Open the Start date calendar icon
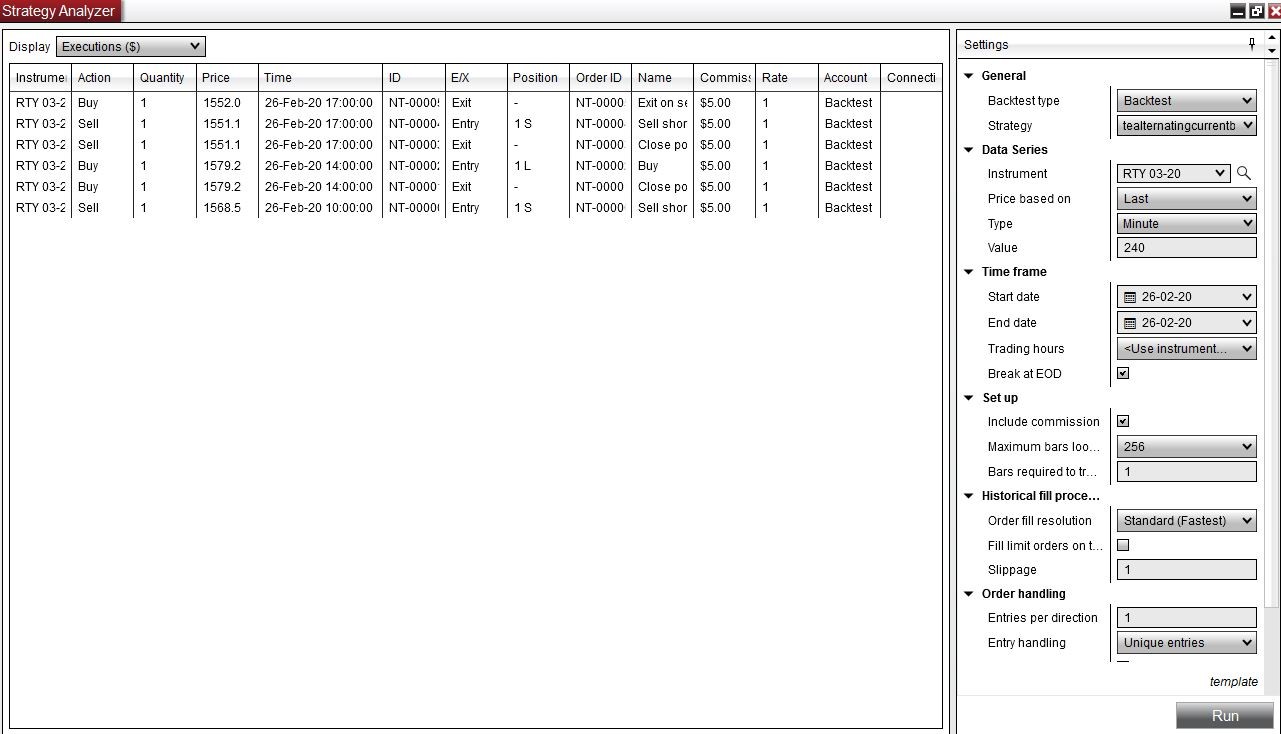This screenshot has width=1281, height=734. [1131, 296]
